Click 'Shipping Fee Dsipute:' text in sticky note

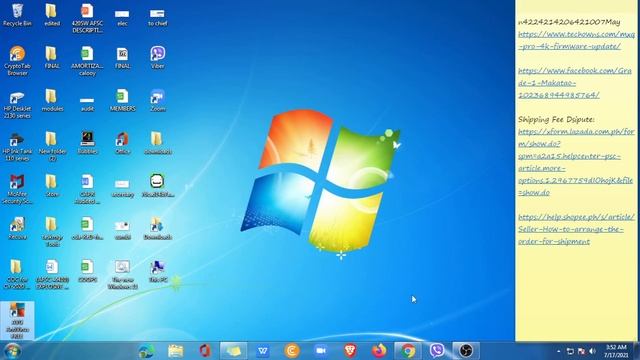tap(556, 119)
